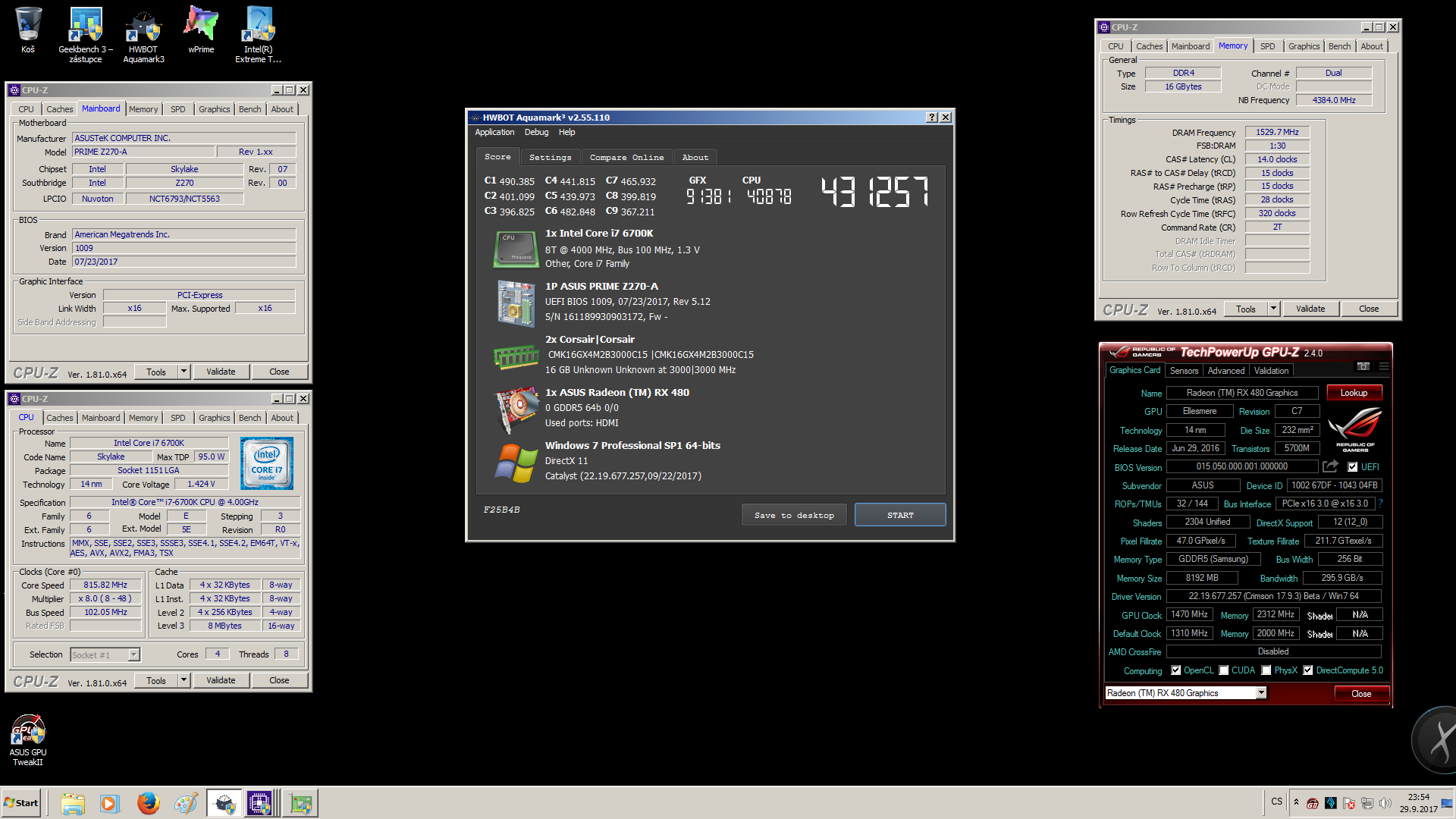The height and width of the screenshot is (819, 1456).
Task: Click the CS language indicator
Action: point(1277,802)
